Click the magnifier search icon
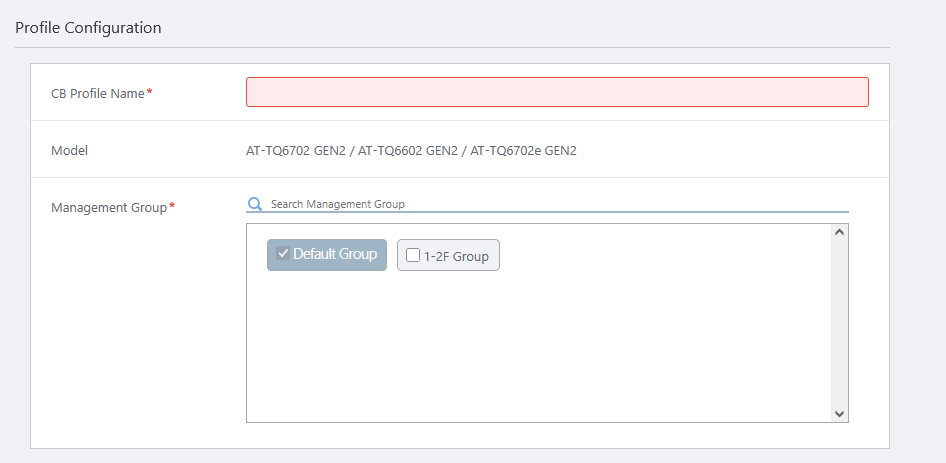946x463 pixels. coord(255,204)
